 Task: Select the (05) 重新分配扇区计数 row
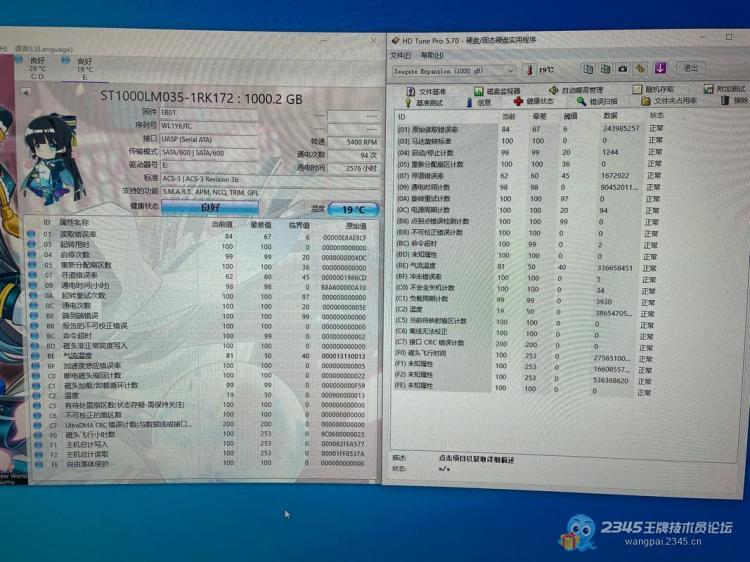[440, 164]
